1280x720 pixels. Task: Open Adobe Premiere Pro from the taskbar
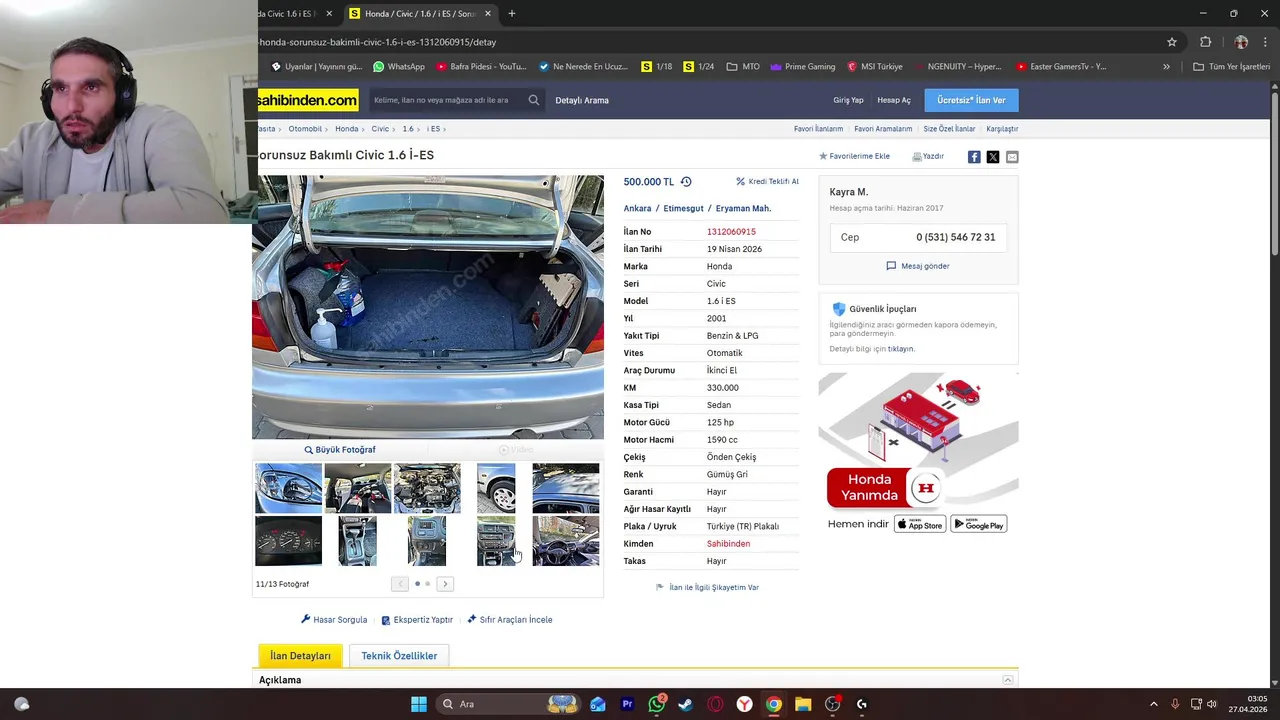click(x=628, y=704)
